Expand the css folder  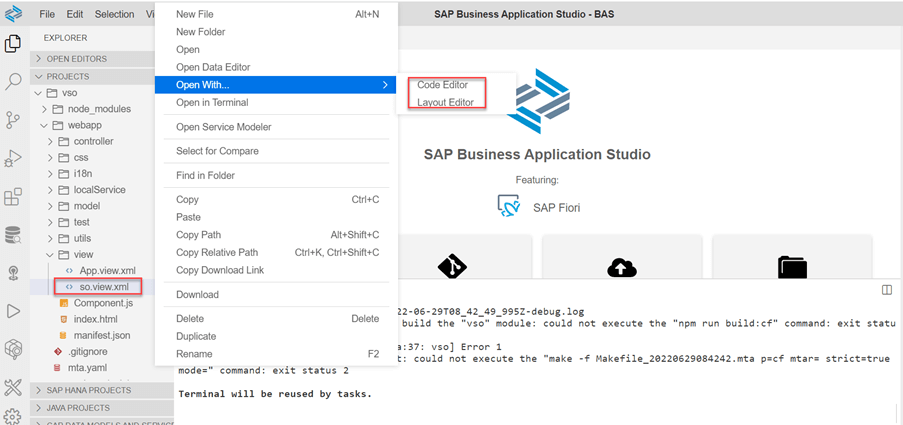click(50, 157)
